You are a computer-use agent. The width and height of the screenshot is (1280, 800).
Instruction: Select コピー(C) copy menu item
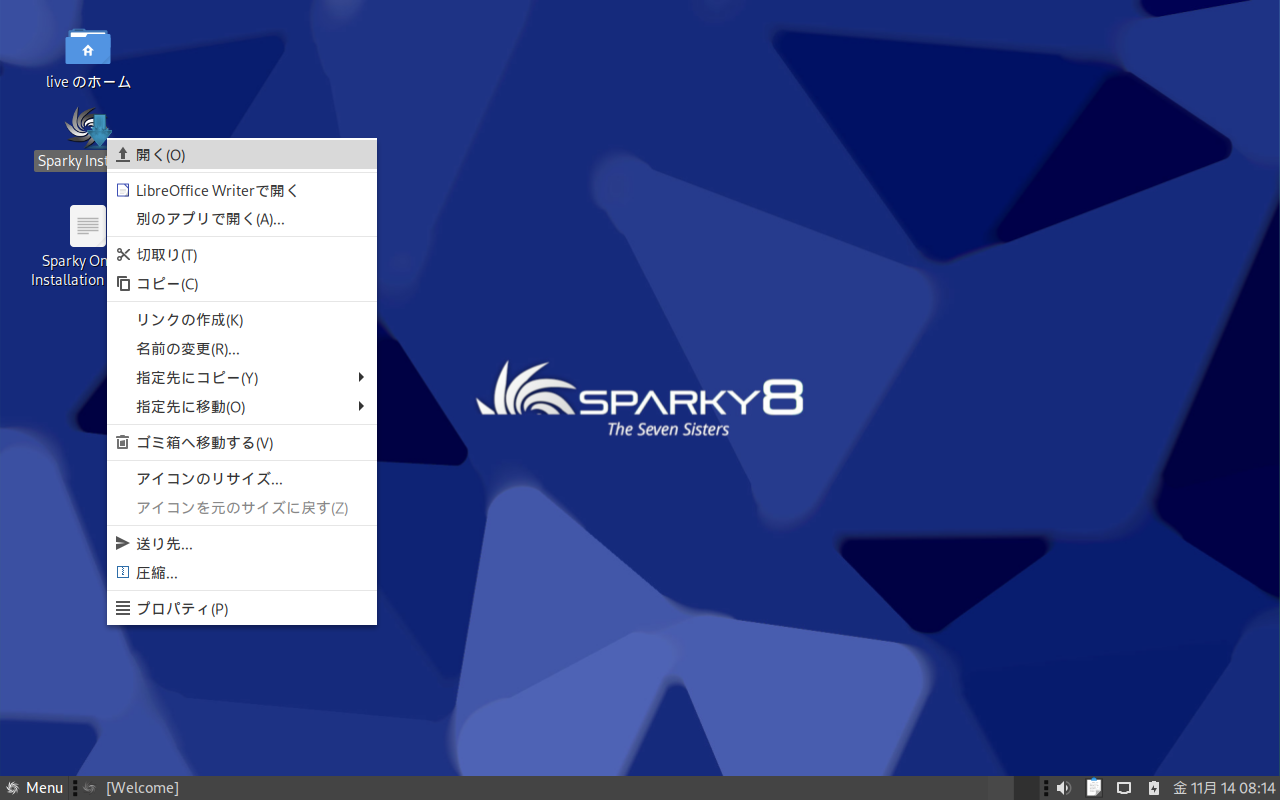click(x=242, y=284)
